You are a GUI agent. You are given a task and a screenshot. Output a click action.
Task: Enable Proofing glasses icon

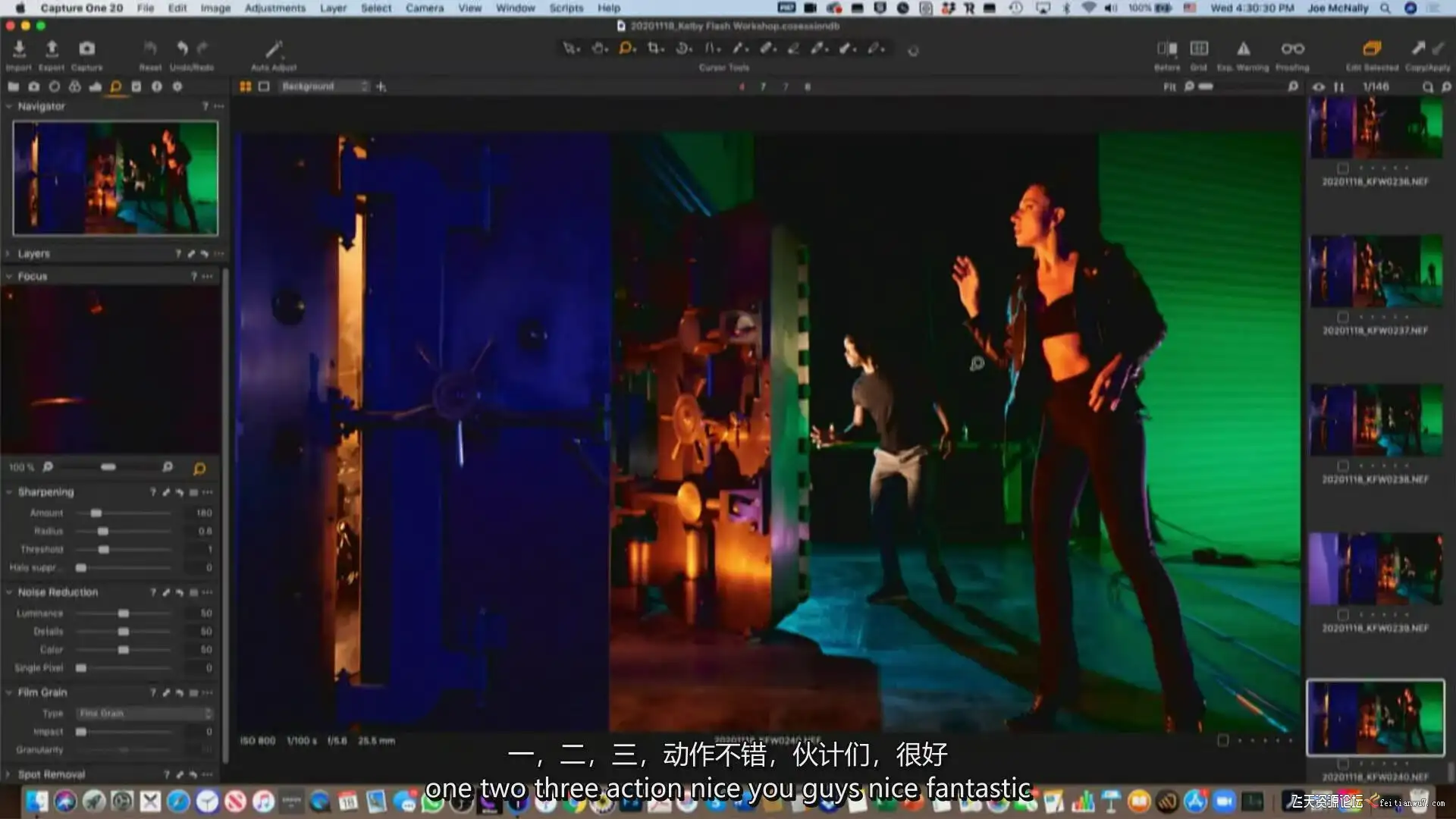coord(1292,49)
